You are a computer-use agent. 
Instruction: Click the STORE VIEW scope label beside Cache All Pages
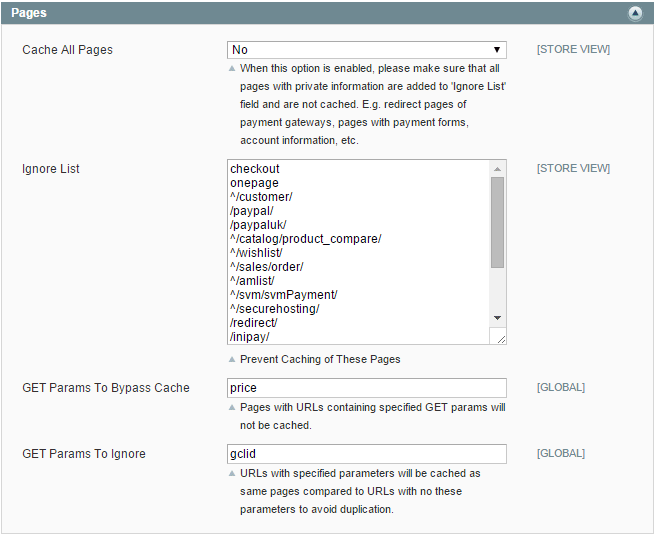[x=573, y=50]
